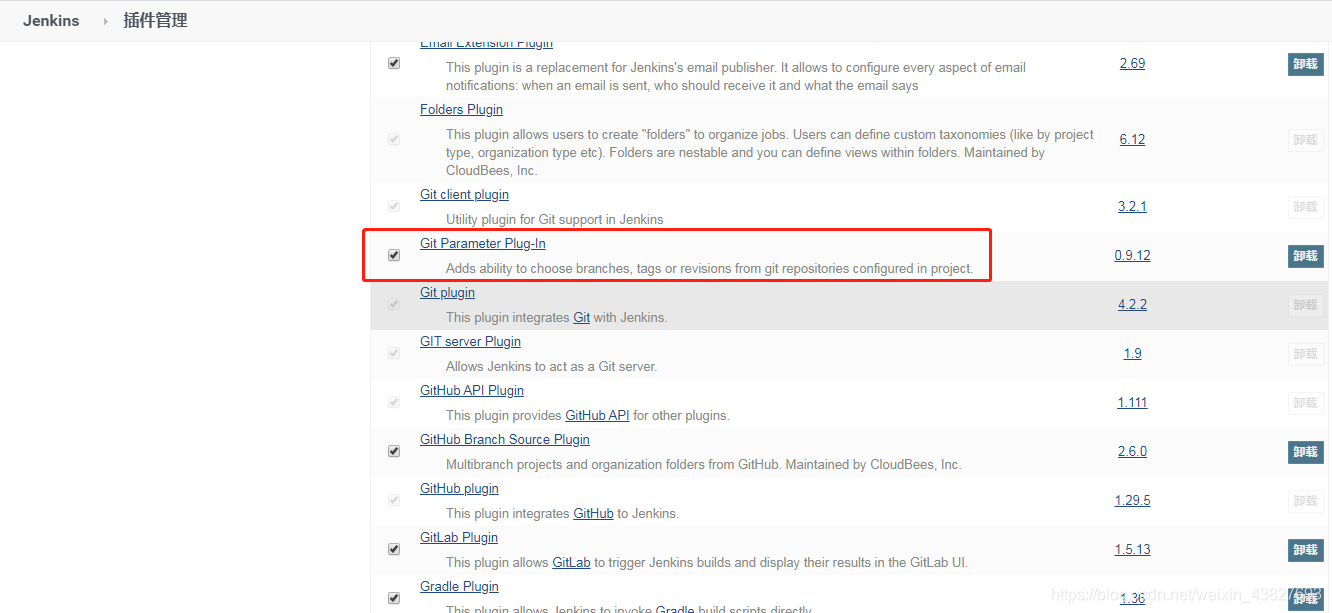Open the Jenkins breadcrumb link
Viewport: 1332px width, 613px height.
[x=51, y=20]
